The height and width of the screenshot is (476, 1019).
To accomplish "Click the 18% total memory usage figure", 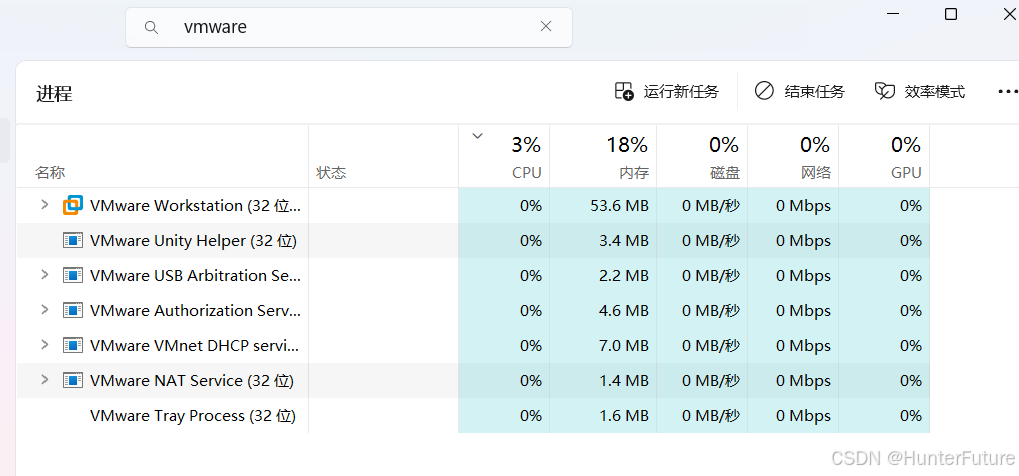I will pyautogui.click(x=627, y=144).
